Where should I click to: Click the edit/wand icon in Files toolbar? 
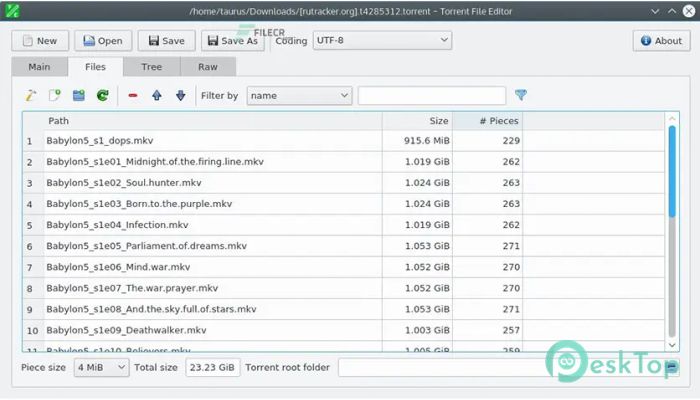point(31,95)
